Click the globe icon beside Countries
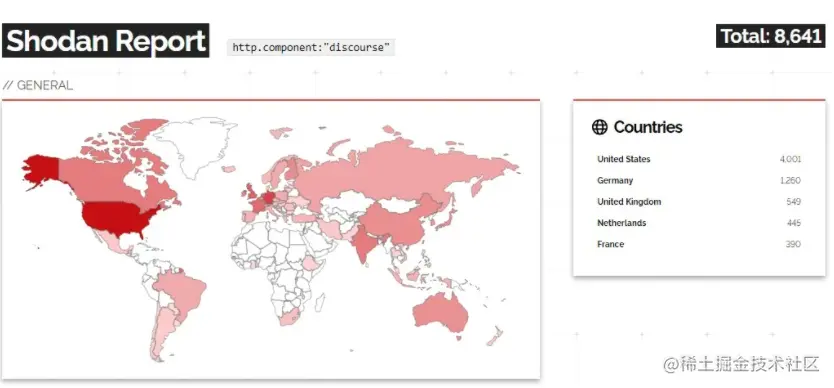 [599, 127]
